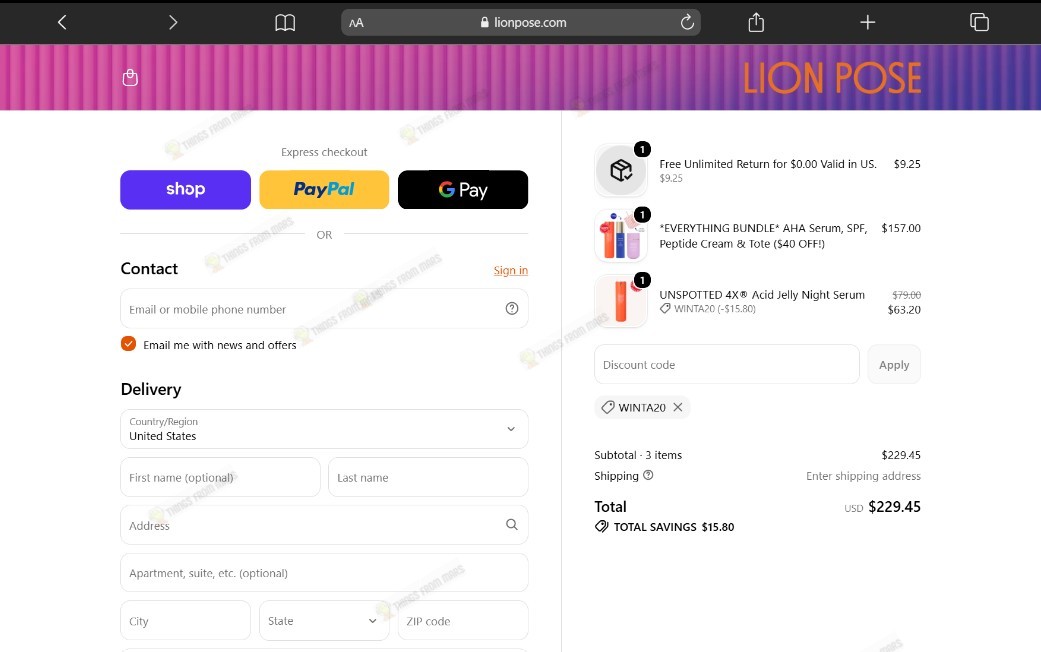Open a new tab with the plus icon
Screen dimensions: 1041x652
click(x=867, y=23)
